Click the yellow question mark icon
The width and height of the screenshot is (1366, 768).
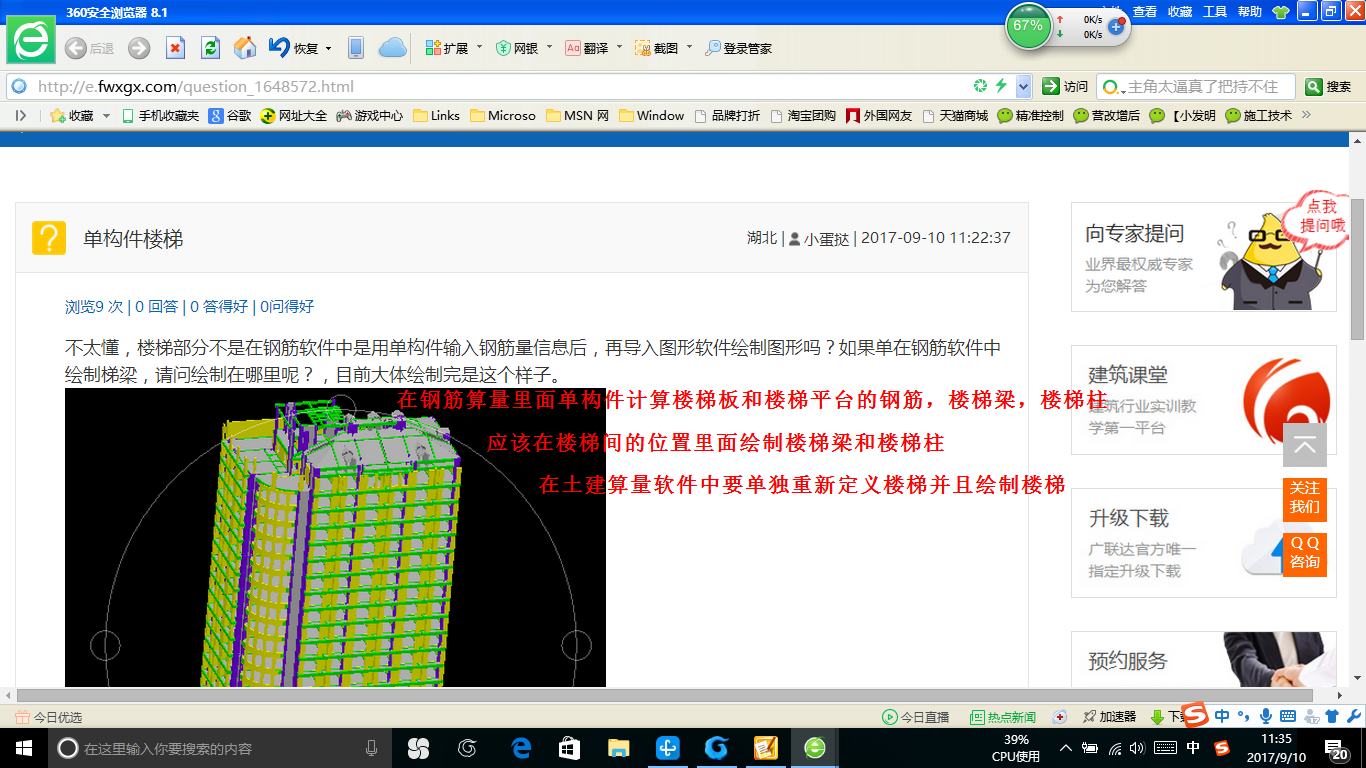tap(49, 238)
